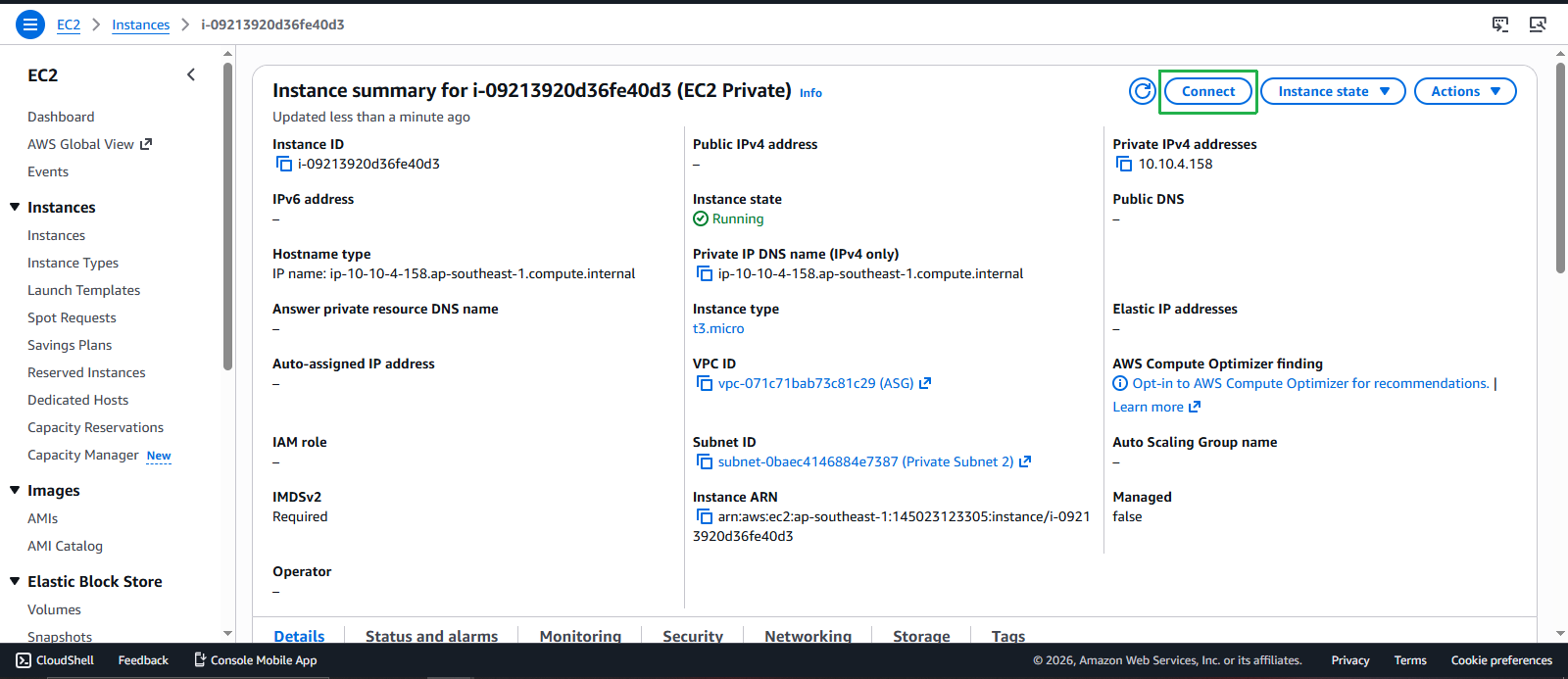Click the CloudShell icon in top bar
The image size is (1568, 679).
pos(1500,24)
